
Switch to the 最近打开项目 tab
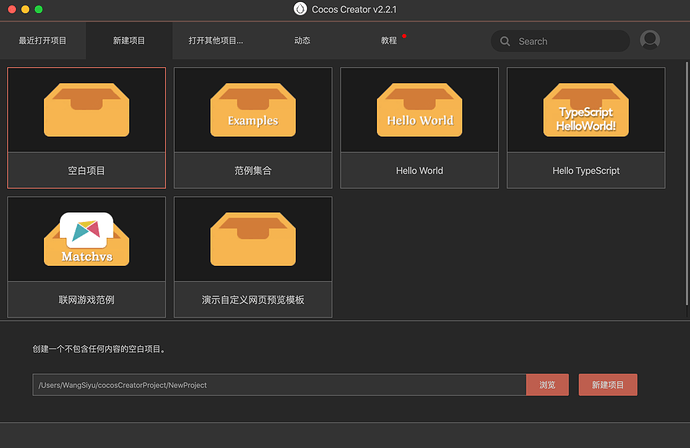point(42,40)
